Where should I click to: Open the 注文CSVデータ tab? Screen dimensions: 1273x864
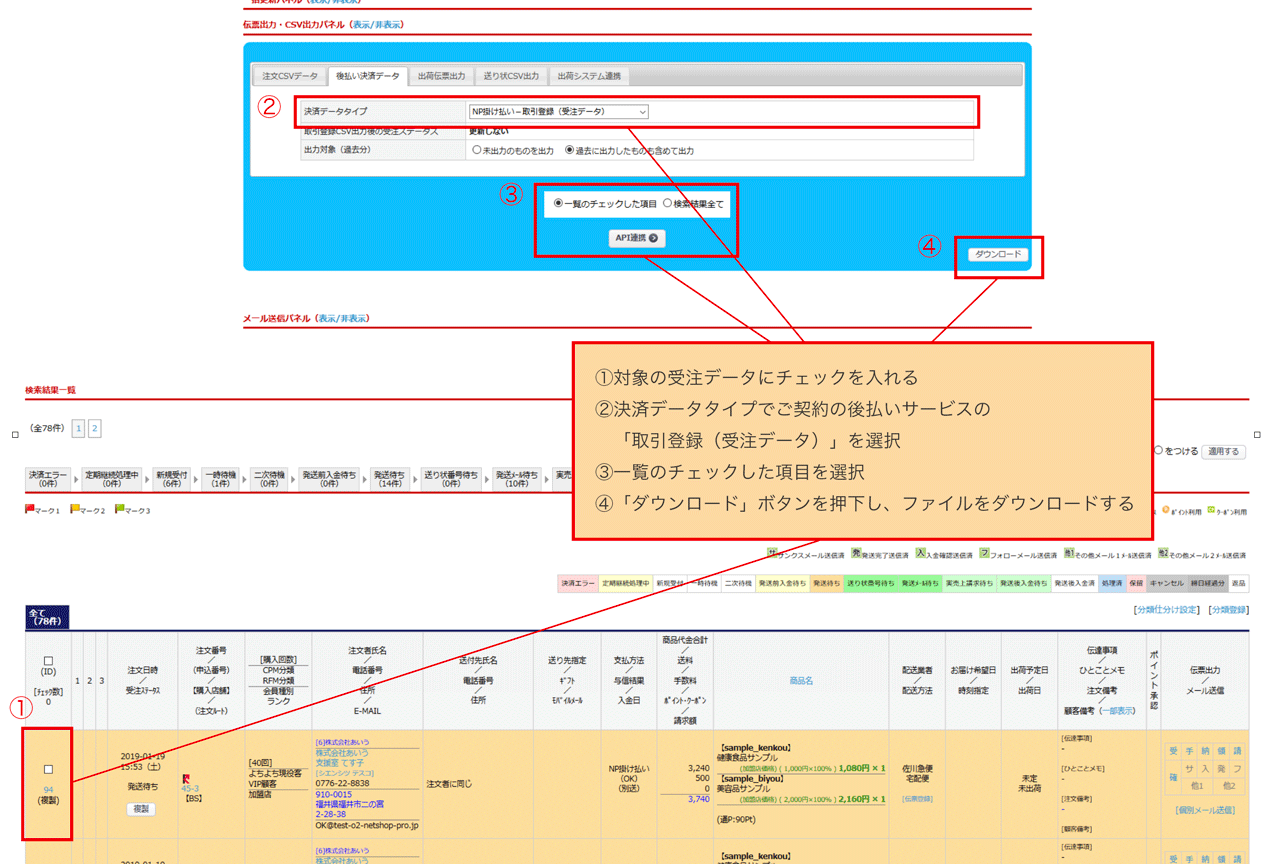[290, 76]
